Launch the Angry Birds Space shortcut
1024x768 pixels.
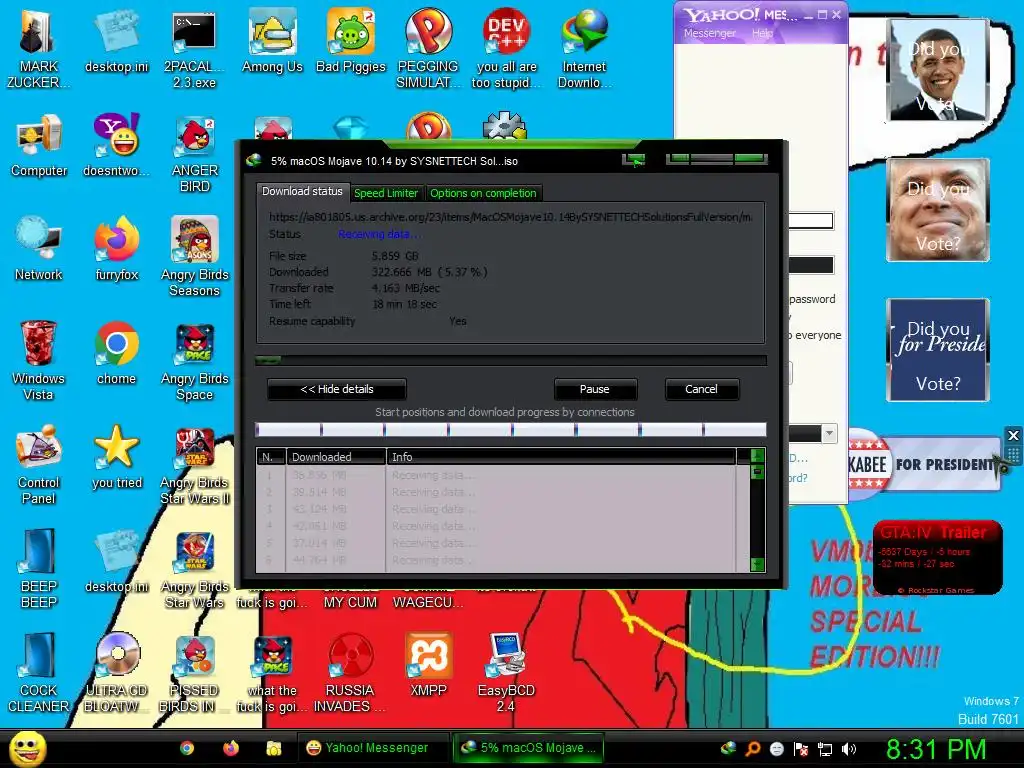point(195,360)
